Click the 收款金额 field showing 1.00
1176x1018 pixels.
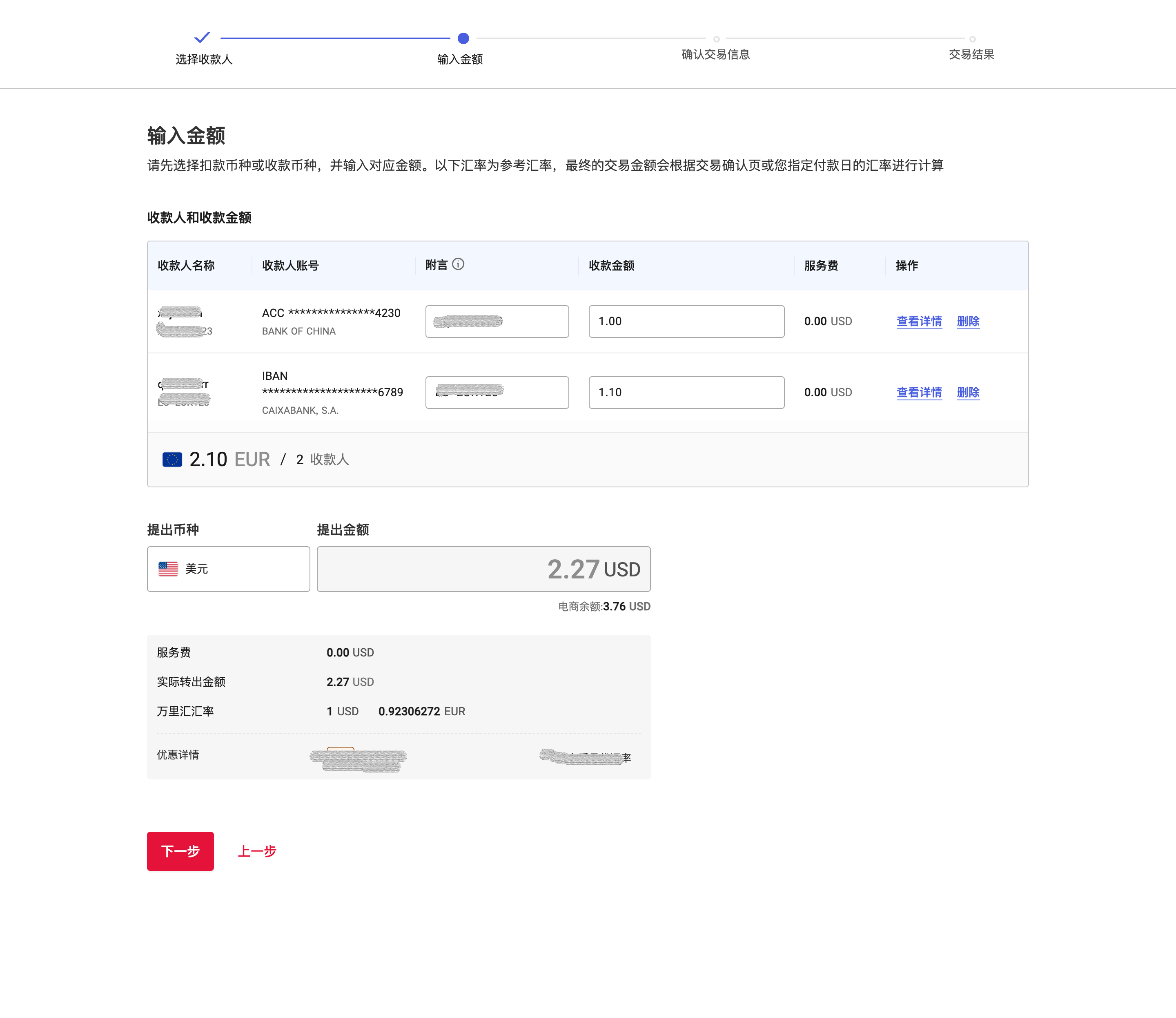(x=686, y=321)
